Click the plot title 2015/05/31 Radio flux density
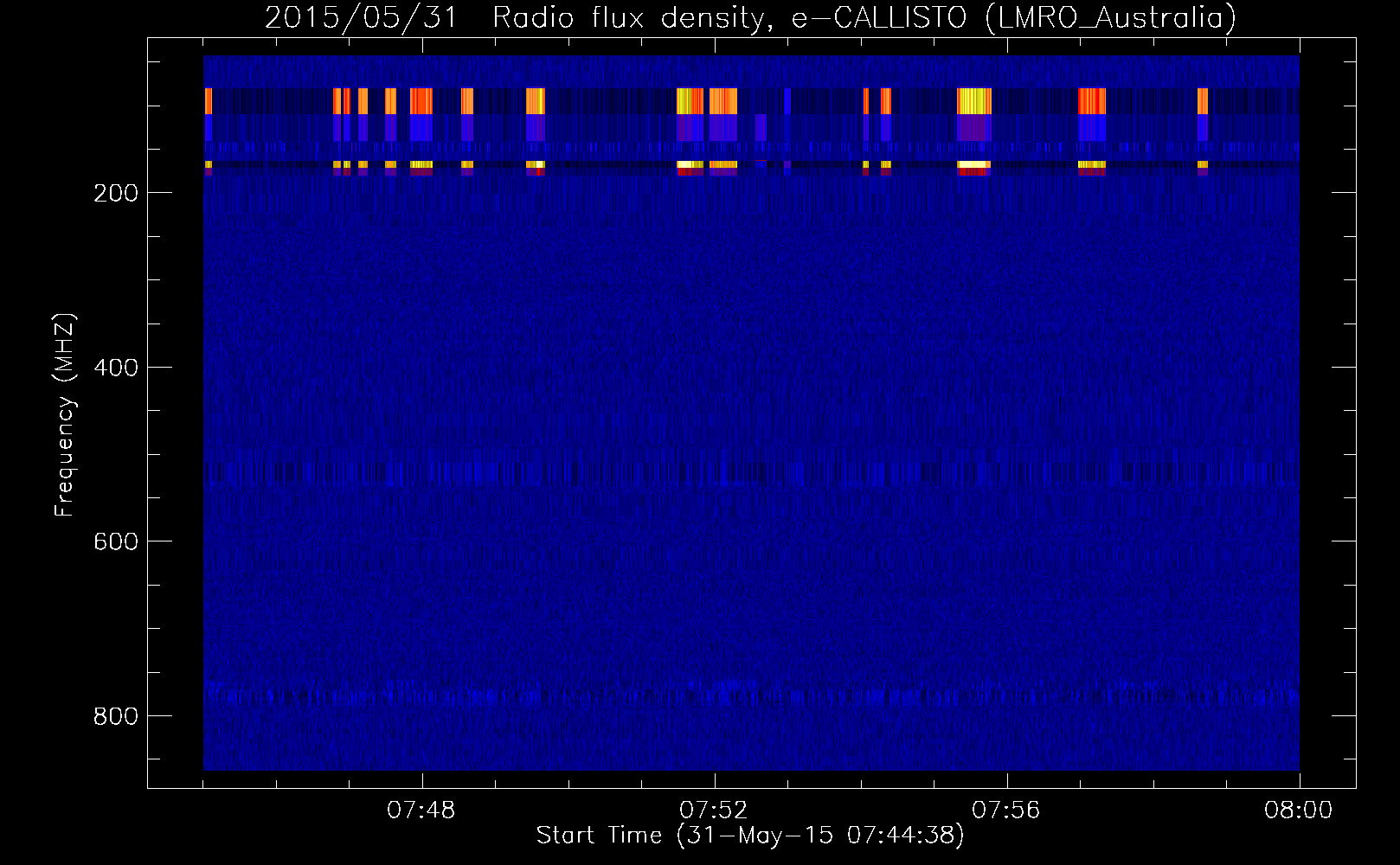This screenshot has height=865, width=1400. (x=750, y=17)
